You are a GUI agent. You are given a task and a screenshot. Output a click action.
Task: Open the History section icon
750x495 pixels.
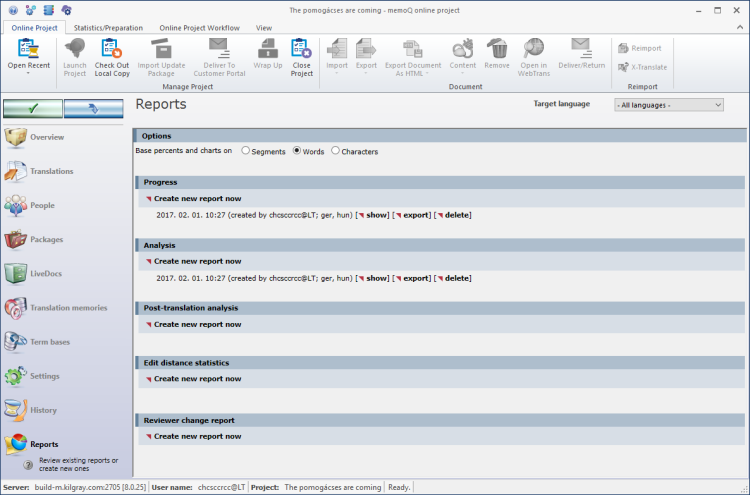pyautogui.click(x=17, y=410)
